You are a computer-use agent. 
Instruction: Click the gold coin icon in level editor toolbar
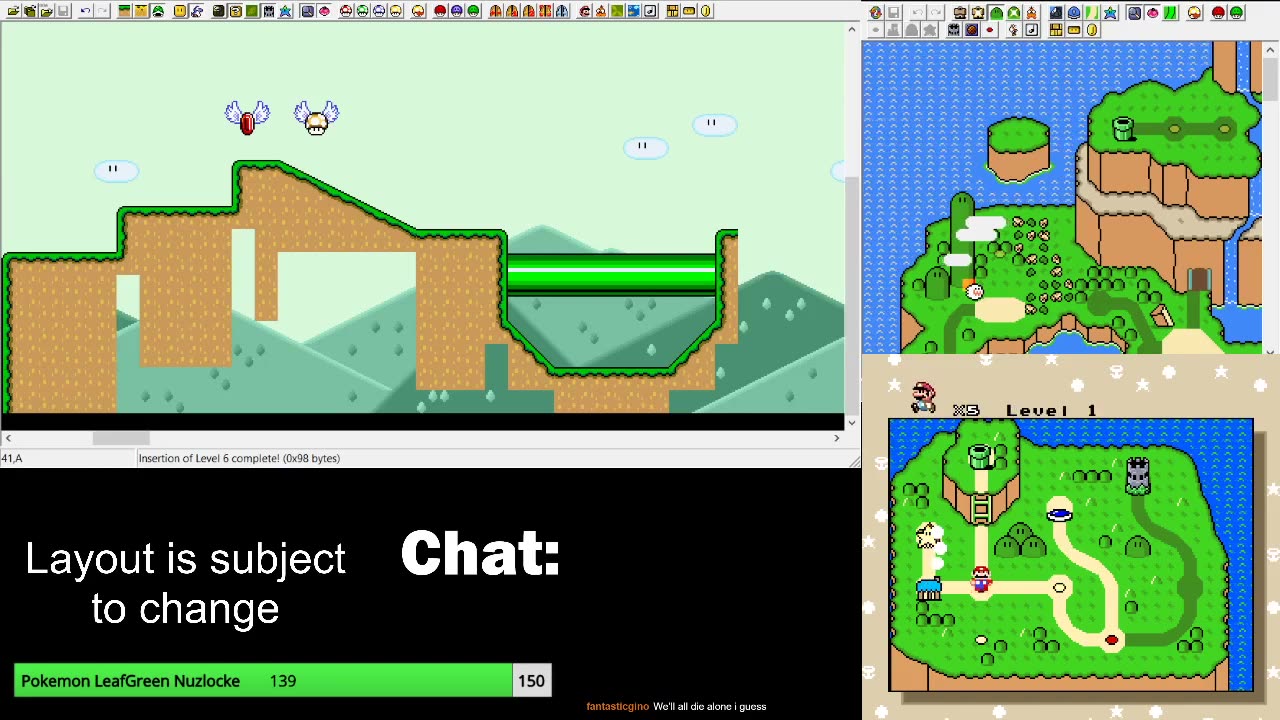pos(705,11)
